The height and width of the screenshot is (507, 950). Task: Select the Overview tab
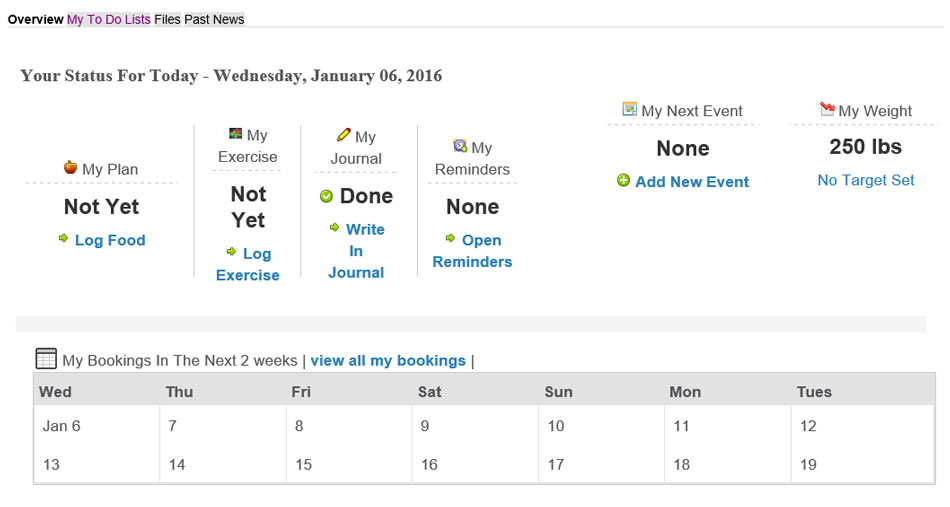click(36, 19)
